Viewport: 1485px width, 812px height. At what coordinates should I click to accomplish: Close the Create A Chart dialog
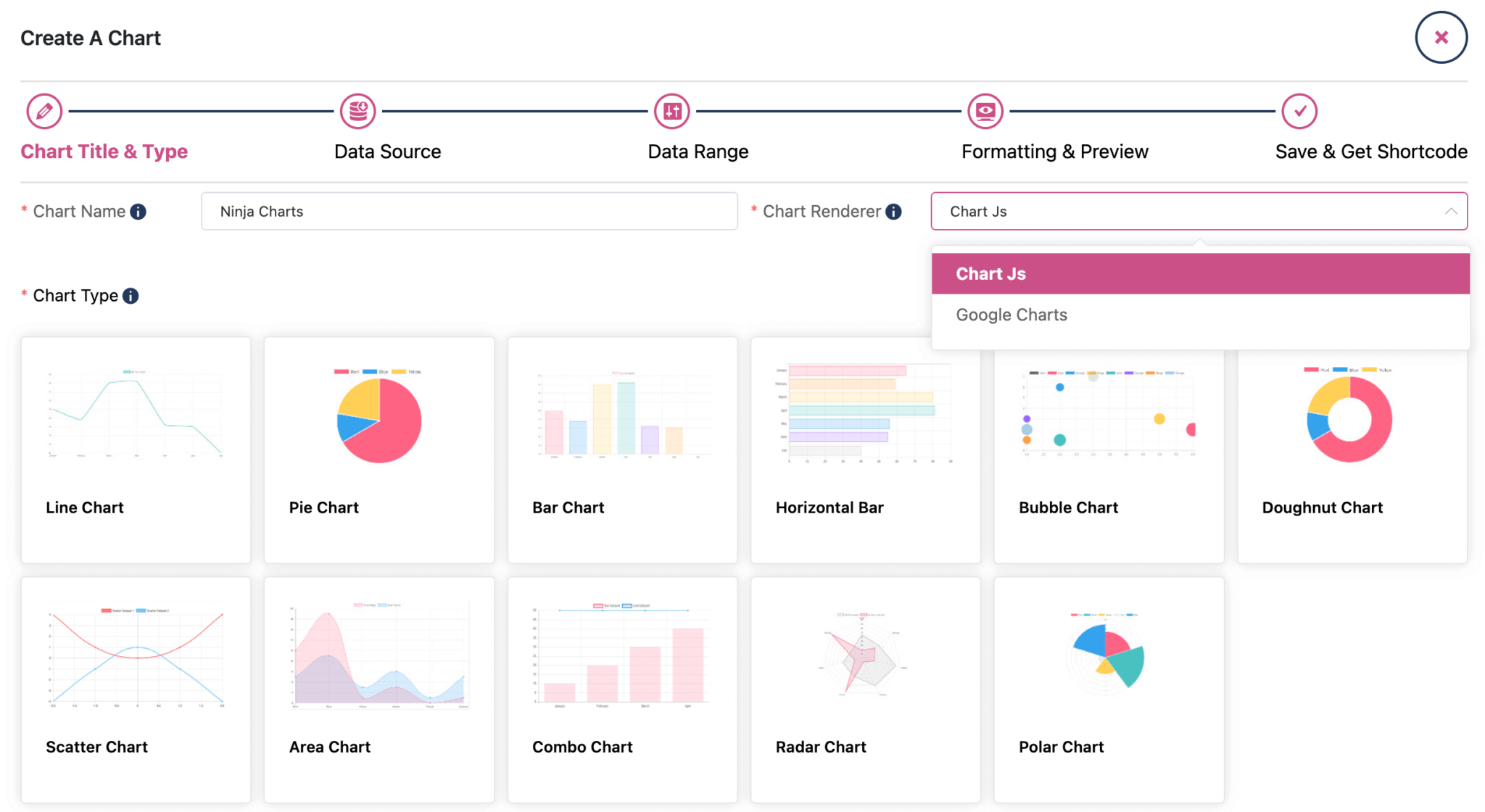click(x=1441, y=38)
